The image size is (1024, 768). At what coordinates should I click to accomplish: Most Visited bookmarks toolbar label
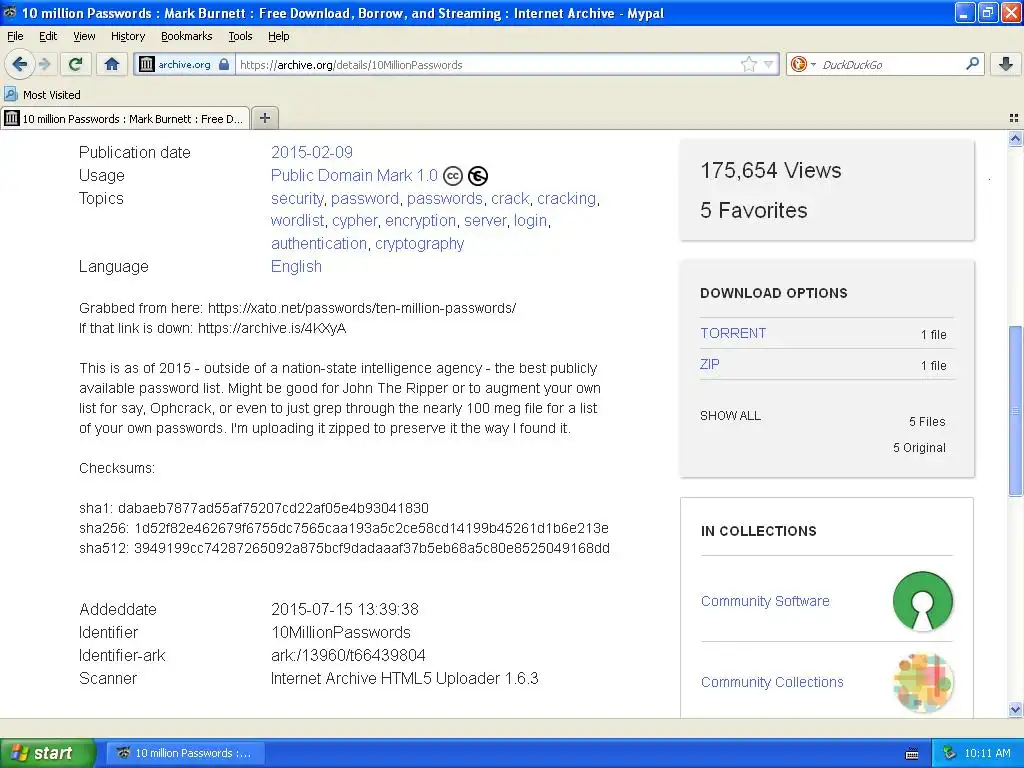point(52,95)
